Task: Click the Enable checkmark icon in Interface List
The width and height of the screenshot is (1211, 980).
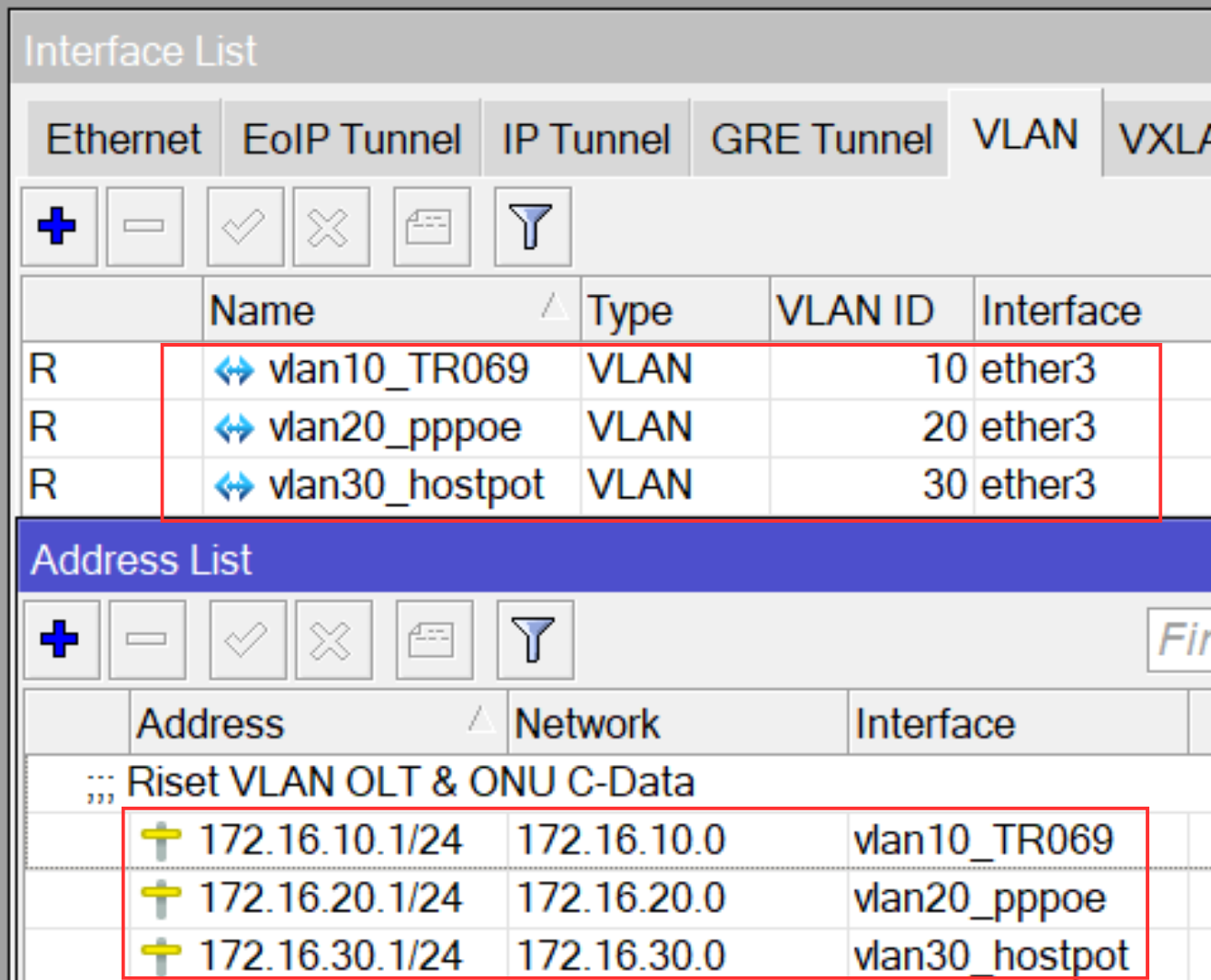Action: (x=243, y=227)
